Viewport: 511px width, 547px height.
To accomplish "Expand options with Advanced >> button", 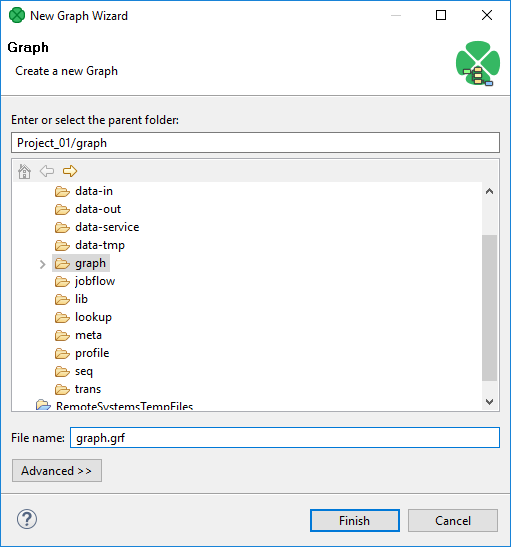I will (x=57, y=471).
